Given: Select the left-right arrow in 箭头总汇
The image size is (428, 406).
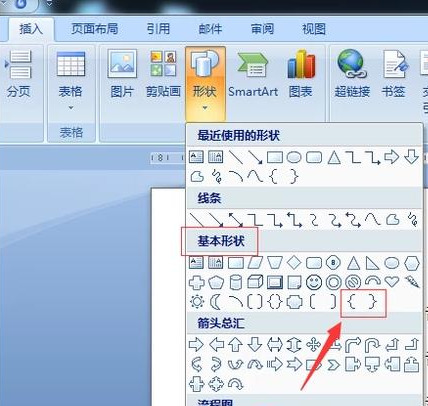Looking at the screenshot, I should [x=275, y=345].
